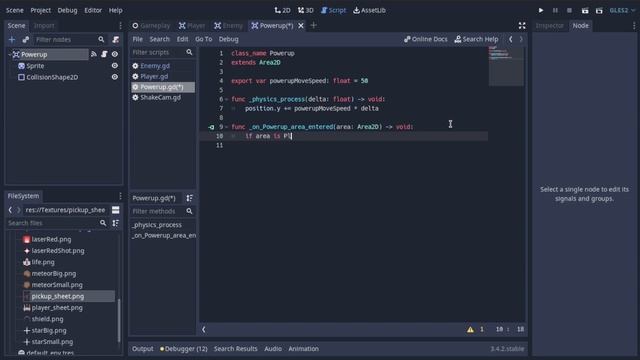Viewport: 640px width, 360px height.
Task: Switch to the Player scene tab
Action: pyautogui.click(x=192, y=26)
